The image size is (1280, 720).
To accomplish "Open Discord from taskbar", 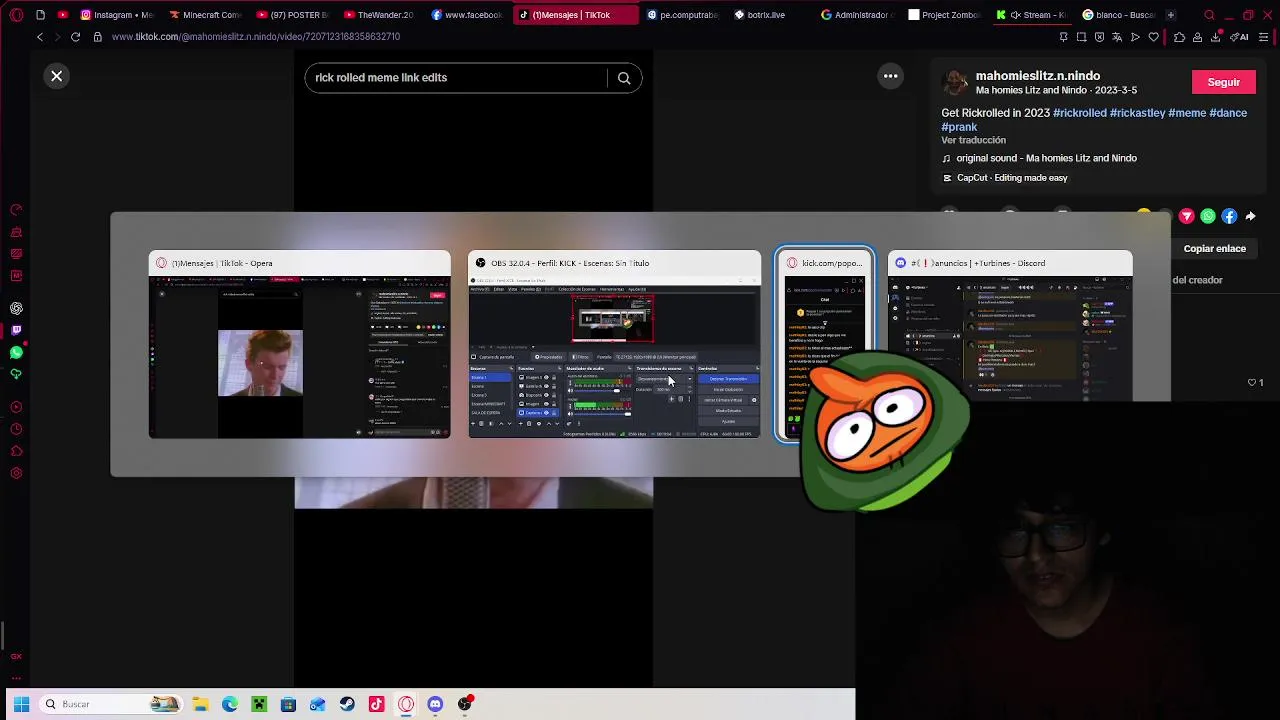I will (435, 704).
